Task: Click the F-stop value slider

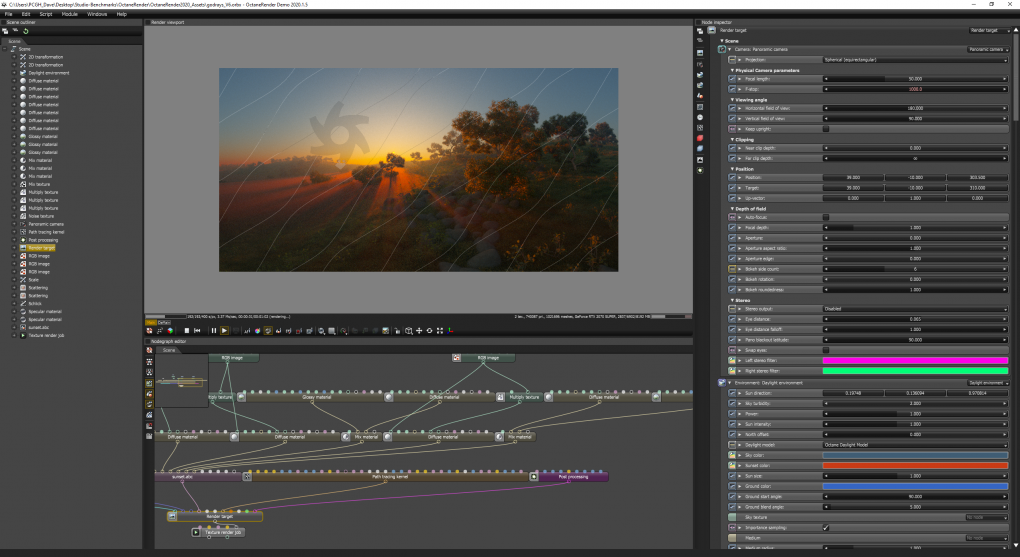Action: (x=915, y=89)
